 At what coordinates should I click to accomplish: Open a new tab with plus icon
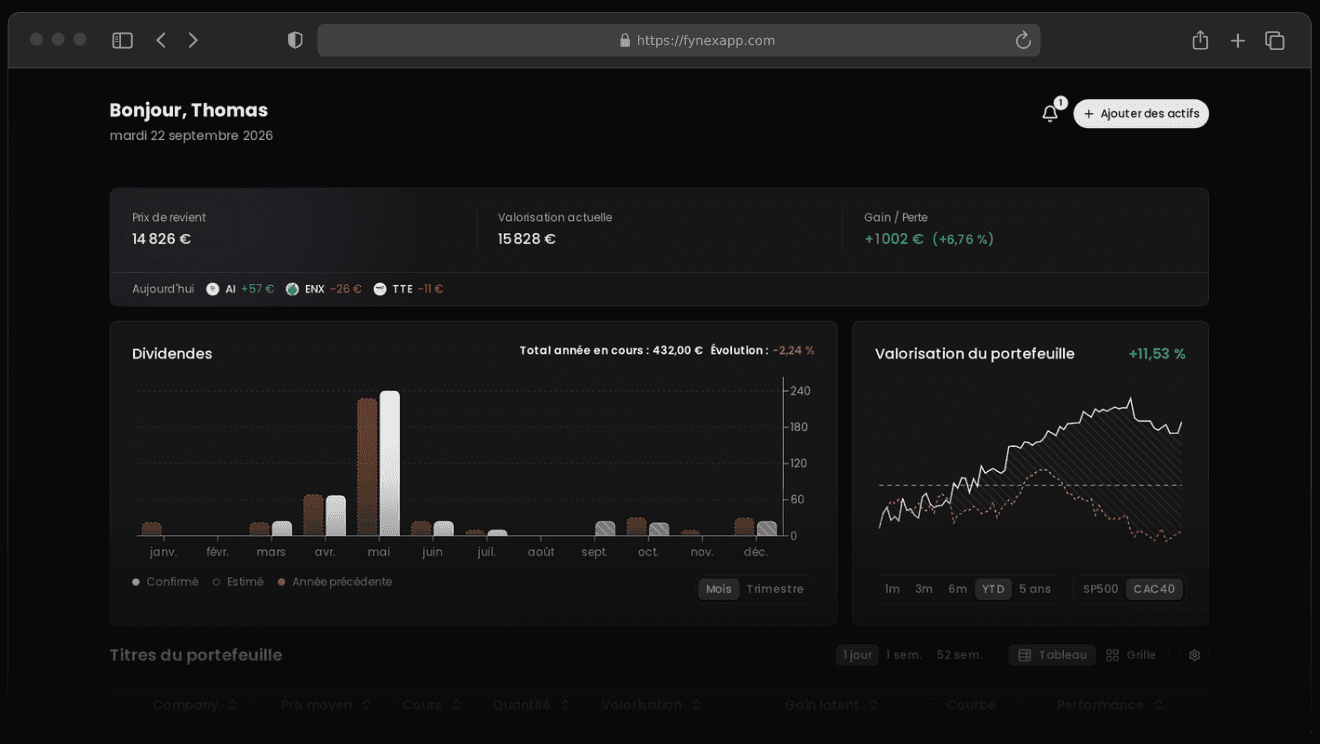(x=1238, y=40)
